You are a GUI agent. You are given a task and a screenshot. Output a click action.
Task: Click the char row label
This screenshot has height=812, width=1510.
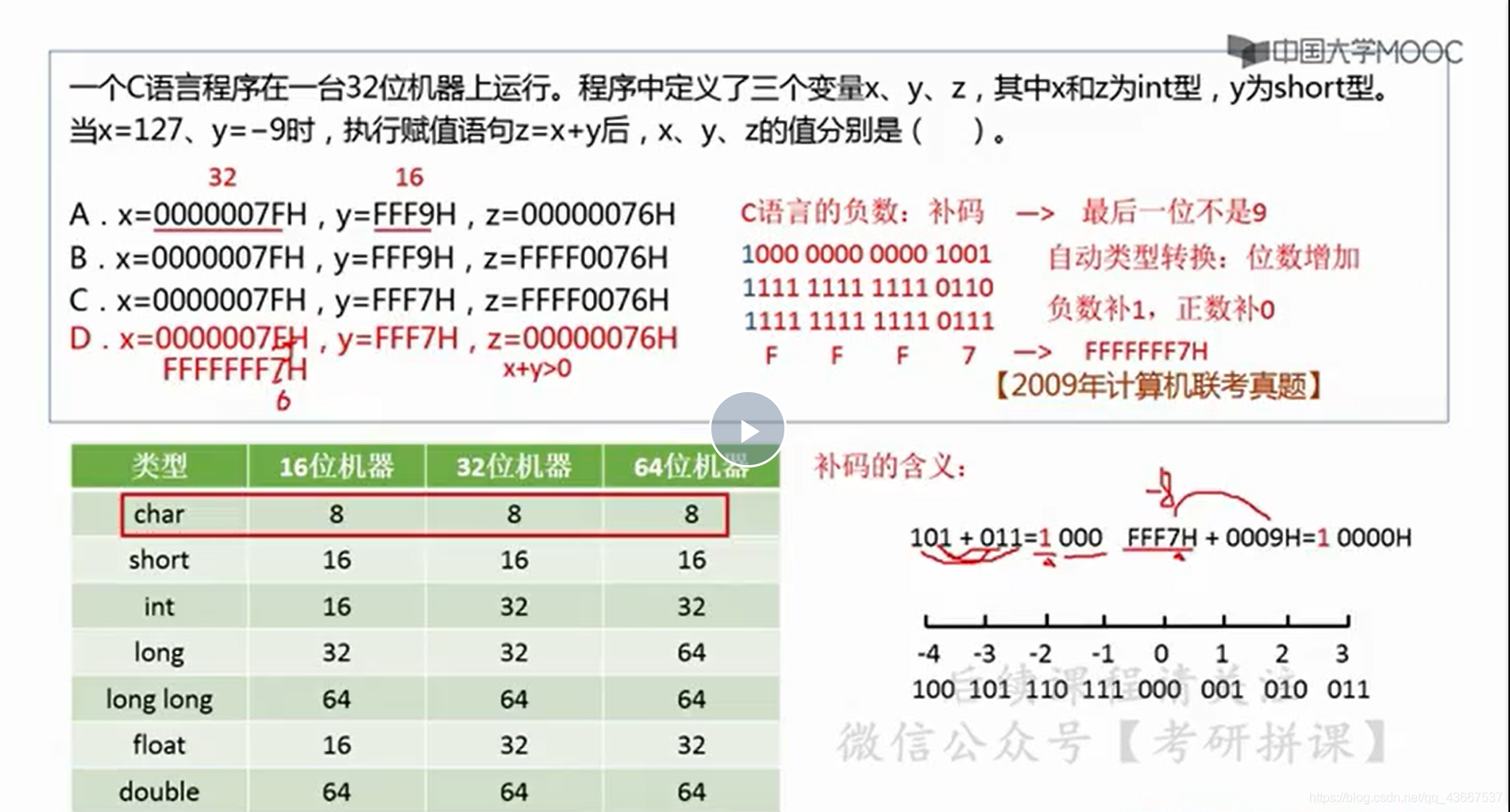coord(159,514)
